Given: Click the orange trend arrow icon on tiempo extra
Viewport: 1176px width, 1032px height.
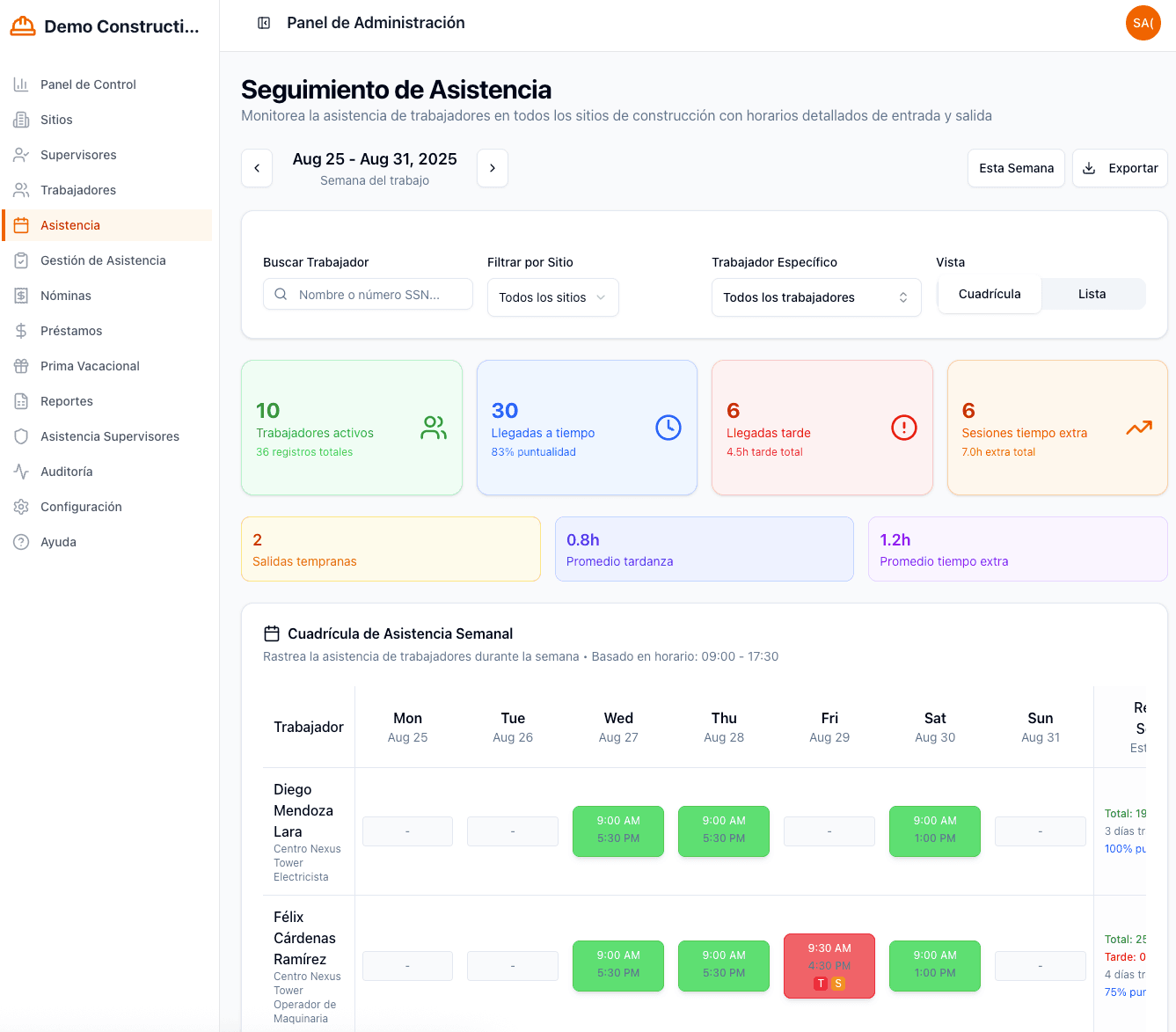Looking at the screenshot, I should point(1138,428).
